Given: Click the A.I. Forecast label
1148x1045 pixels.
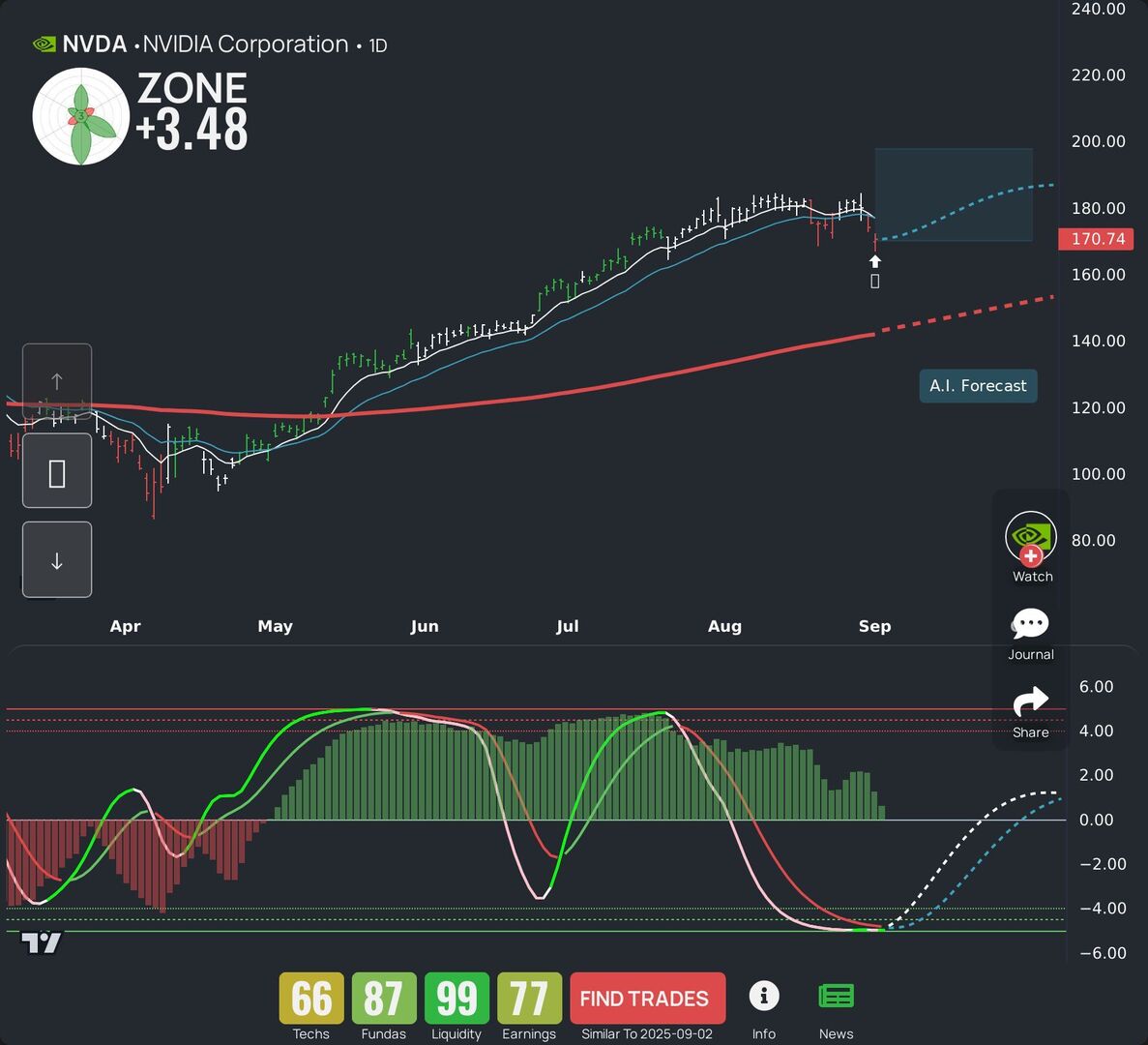Looking at the screenshot, I should pos(978,386).
